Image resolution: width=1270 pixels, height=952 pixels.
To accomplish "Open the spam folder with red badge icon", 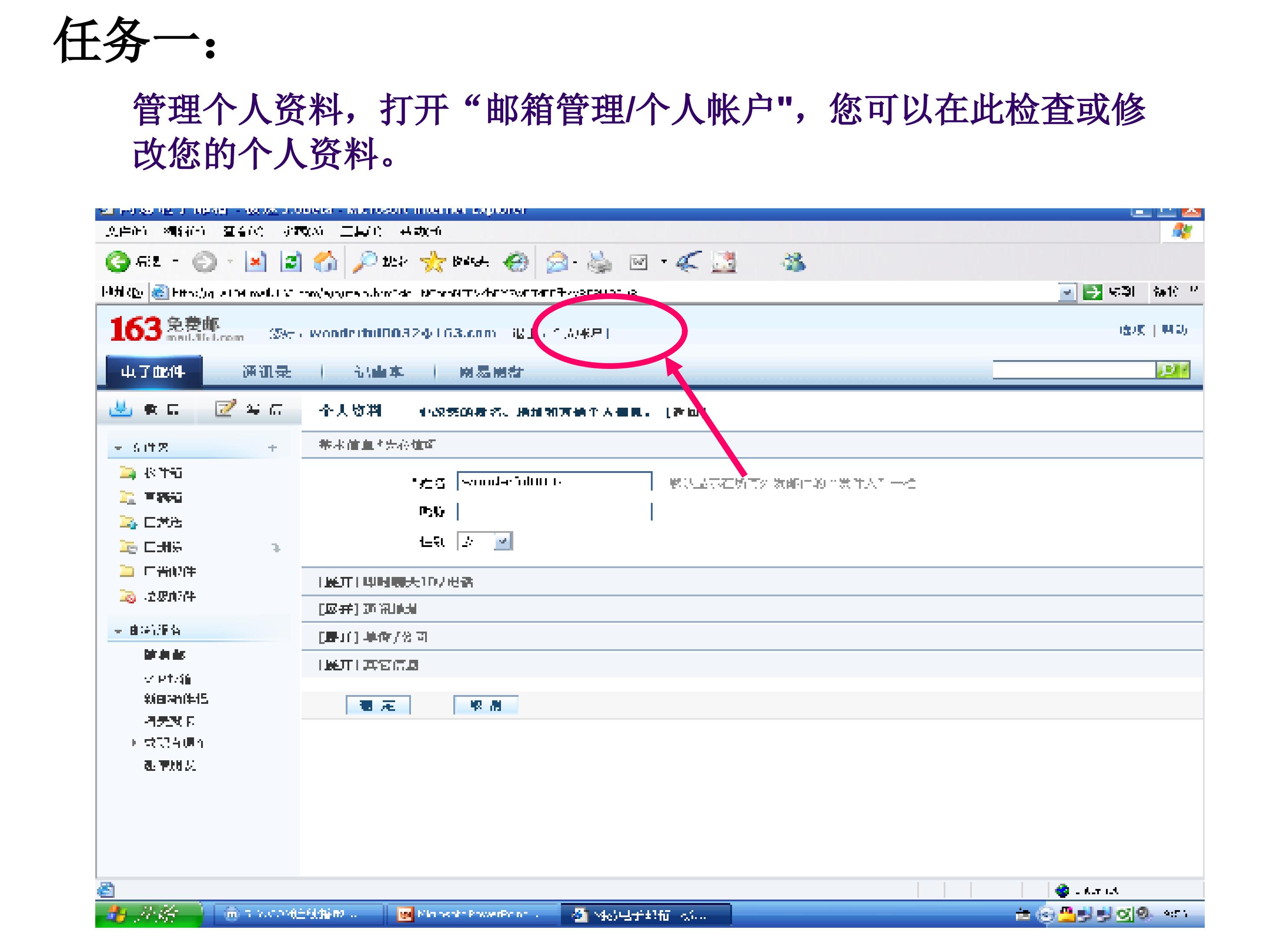I will point(127,596).
